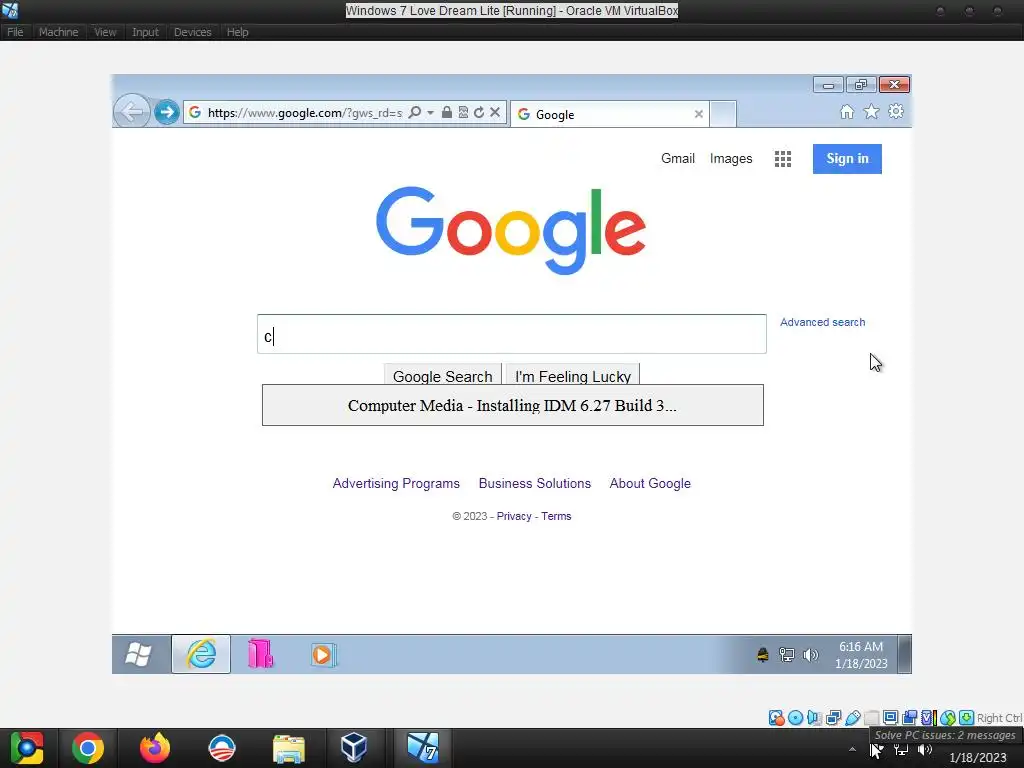Open the Business Solutions link
1024x768 pixels.
coord(534,483)
